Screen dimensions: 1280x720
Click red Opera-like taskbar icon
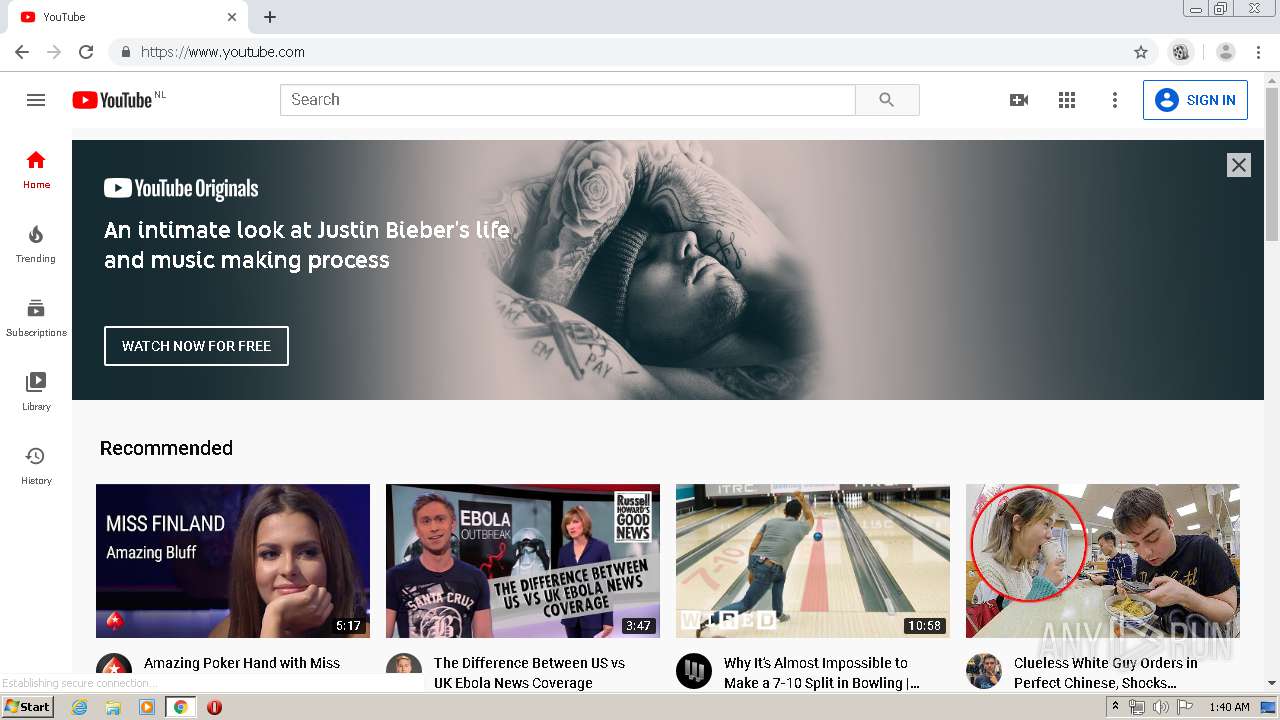(x=214, y=707)
